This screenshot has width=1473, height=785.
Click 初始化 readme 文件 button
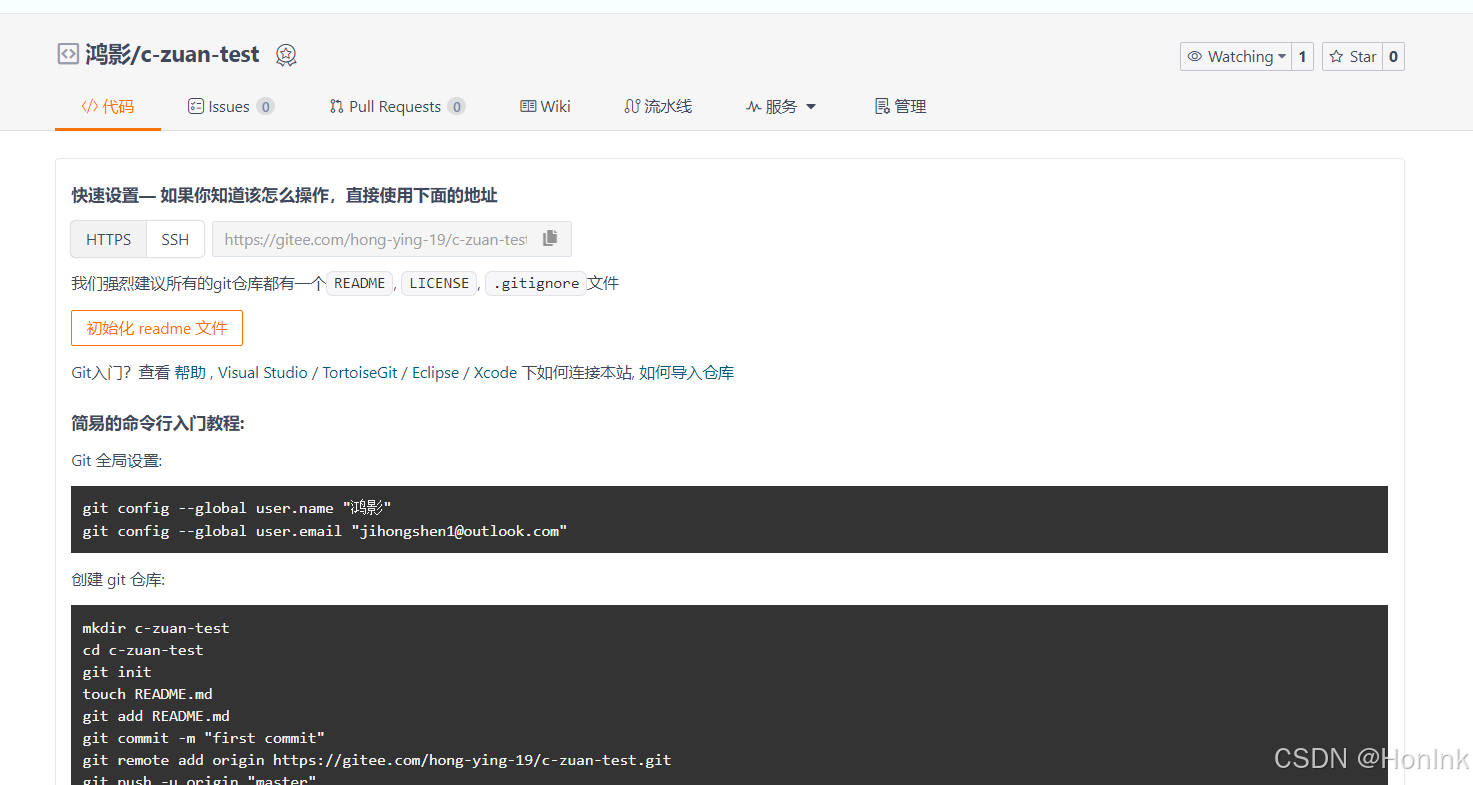(x=157, y=328)
